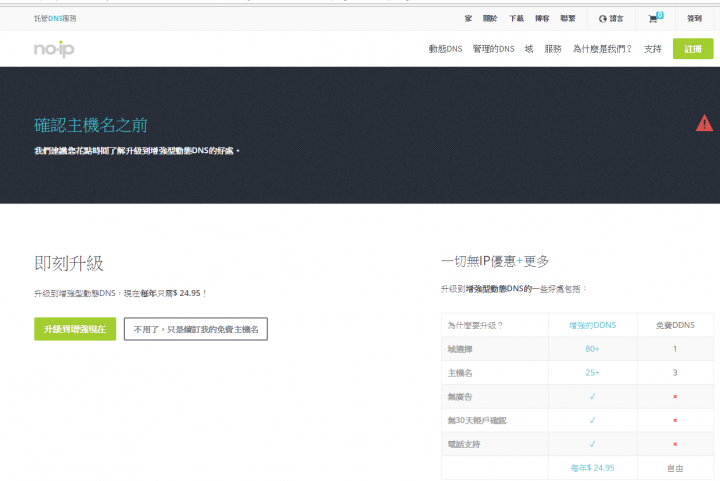Click 為什麼是我們？ menu item
This screenshot has height=481, width=720.
(x=602, y=49)
